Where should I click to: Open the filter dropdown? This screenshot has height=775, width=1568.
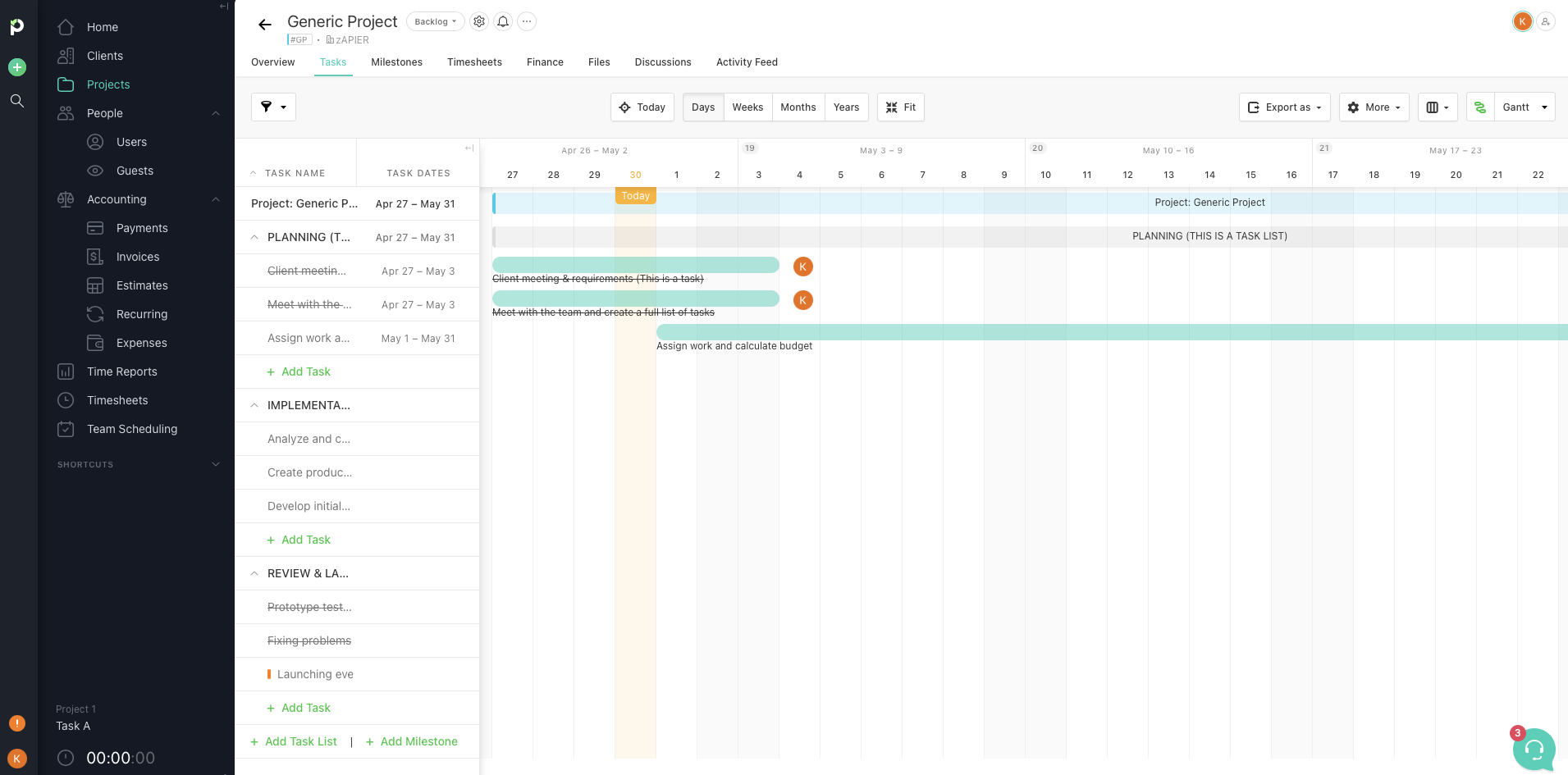tap(273, 107)
